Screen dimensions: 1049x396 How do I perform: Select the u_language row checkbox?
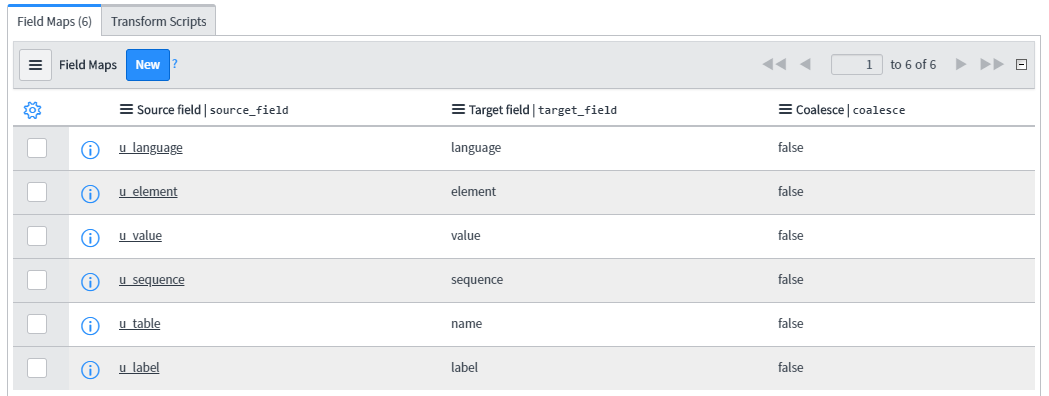(x=37, y=148)
